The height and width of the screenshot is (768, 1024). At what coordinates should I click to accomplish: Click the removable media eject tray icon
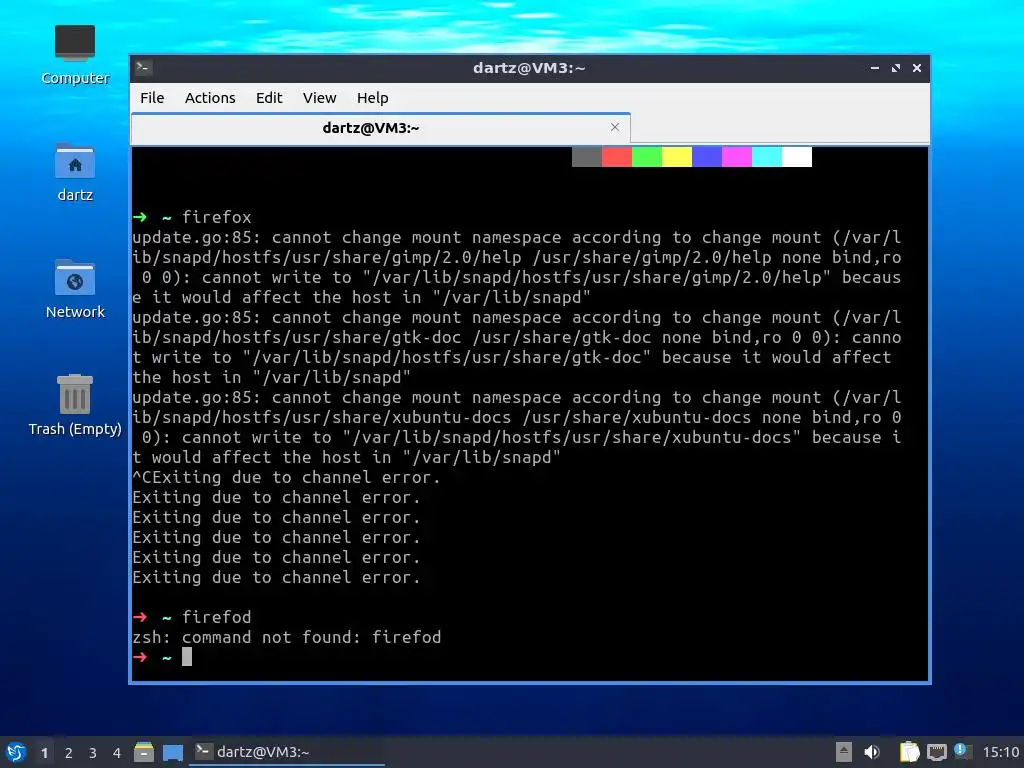coord(843,752)
